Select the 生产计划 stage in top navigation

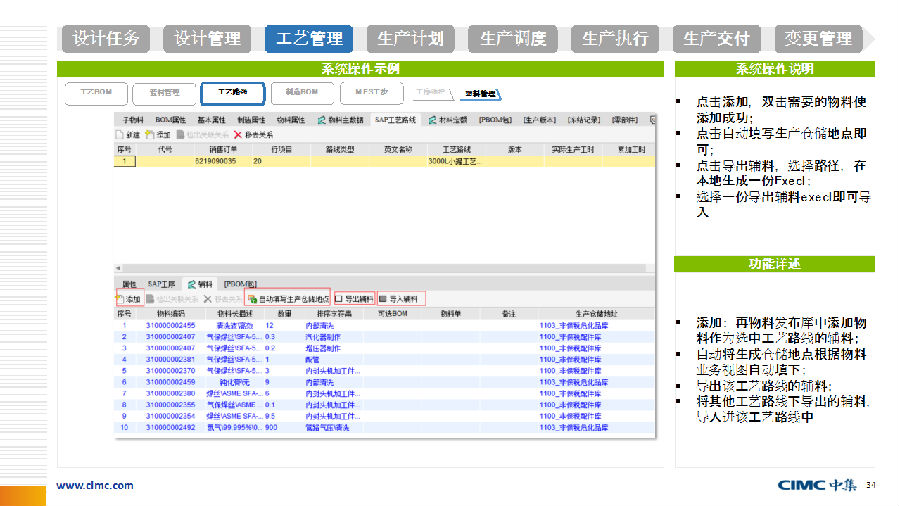click(x=410, y=39)
